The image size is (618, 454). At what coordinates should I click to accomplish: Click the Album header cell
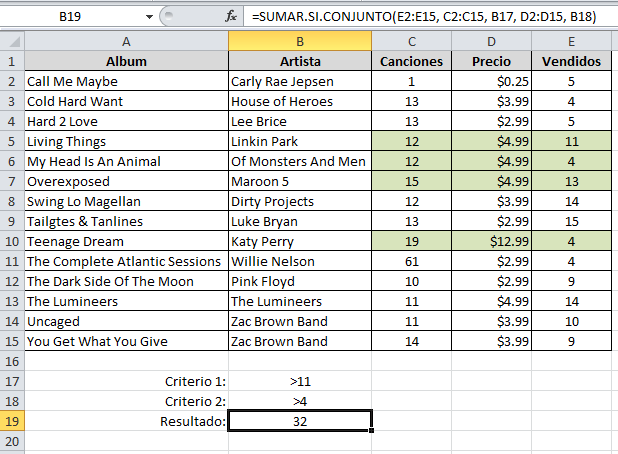point(126,61)
